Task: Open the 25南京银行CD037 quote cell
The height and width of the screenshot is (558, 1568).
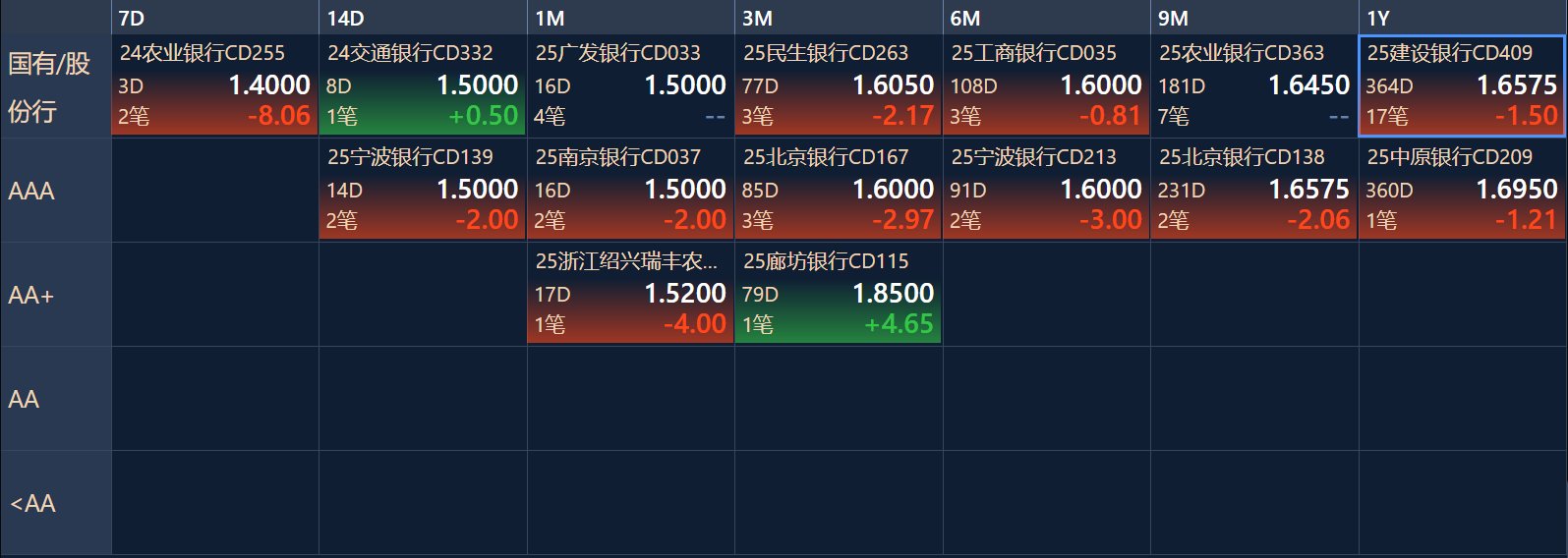Action: (630, 190)
